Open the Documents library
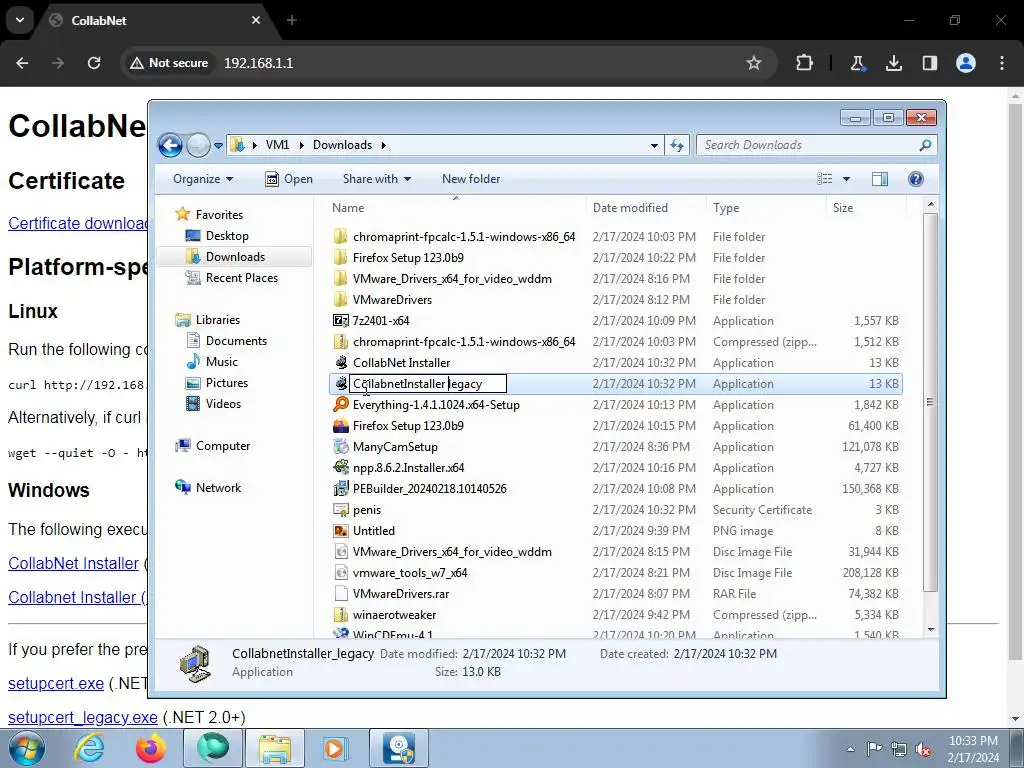Screen dimensions: 1024x768 pos(236,341)
